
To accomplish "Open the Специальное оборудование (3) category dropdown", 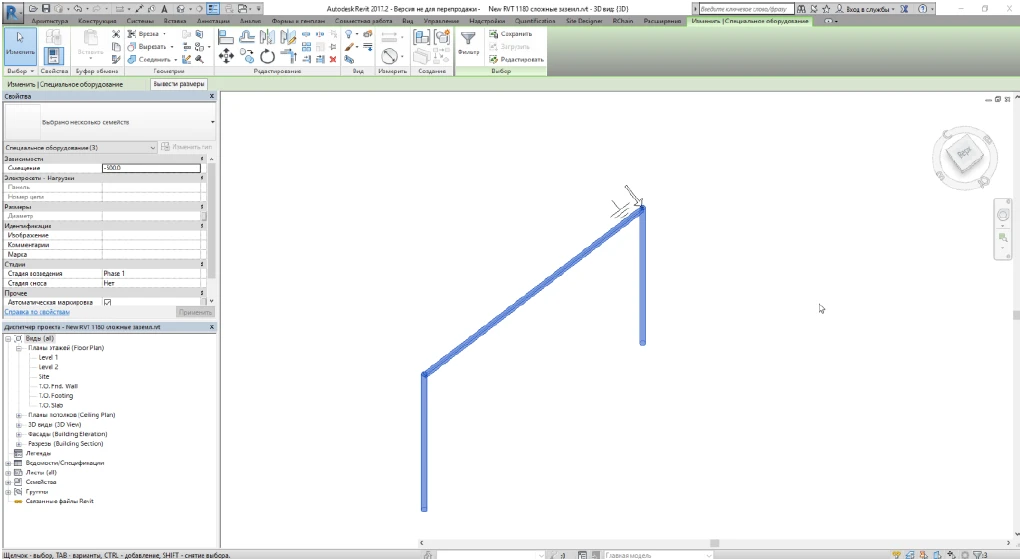I will point(152,147).
